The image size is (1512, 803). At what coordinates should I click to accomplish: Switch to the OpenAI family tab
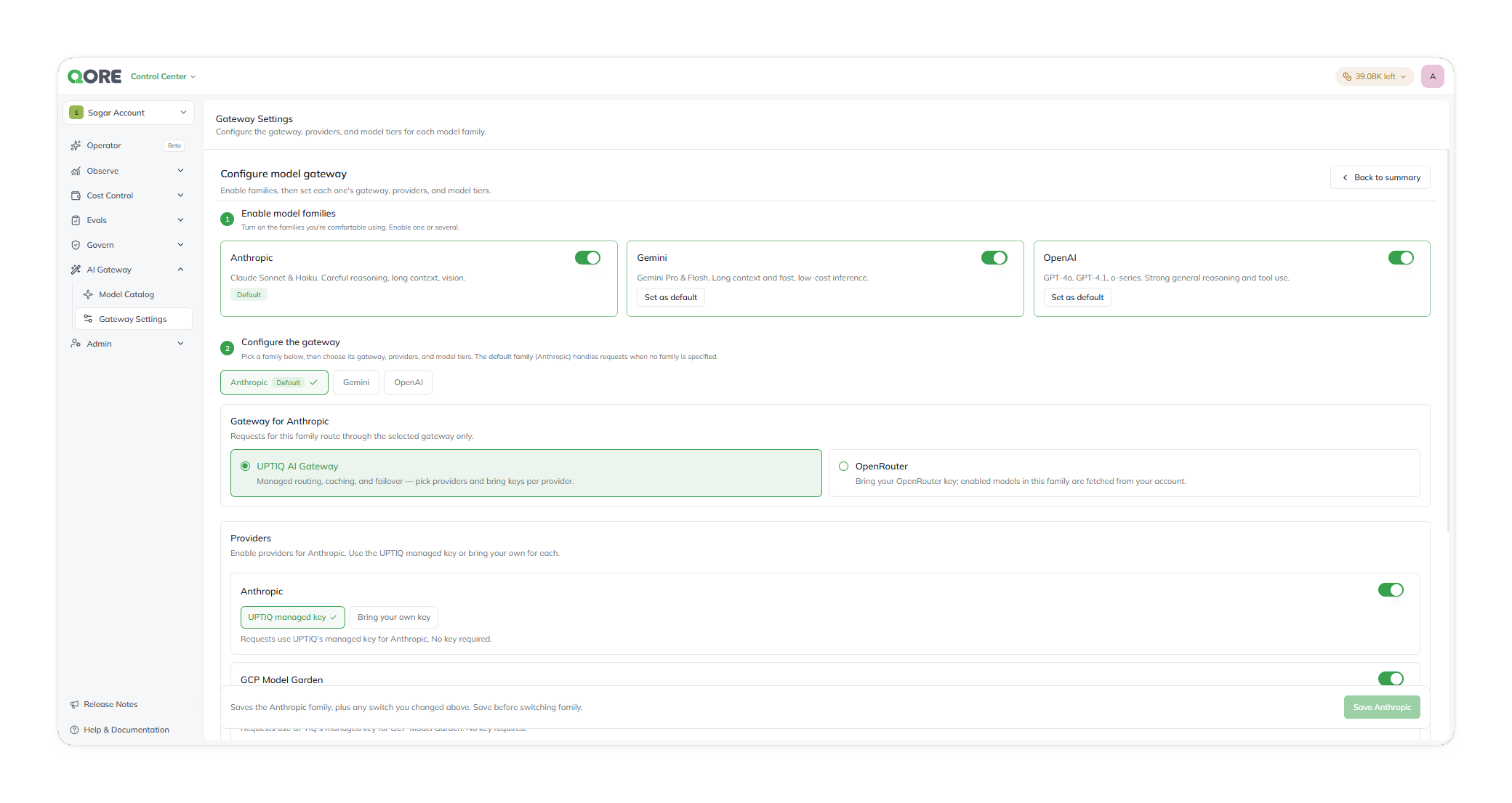click(x=408, y=382)
